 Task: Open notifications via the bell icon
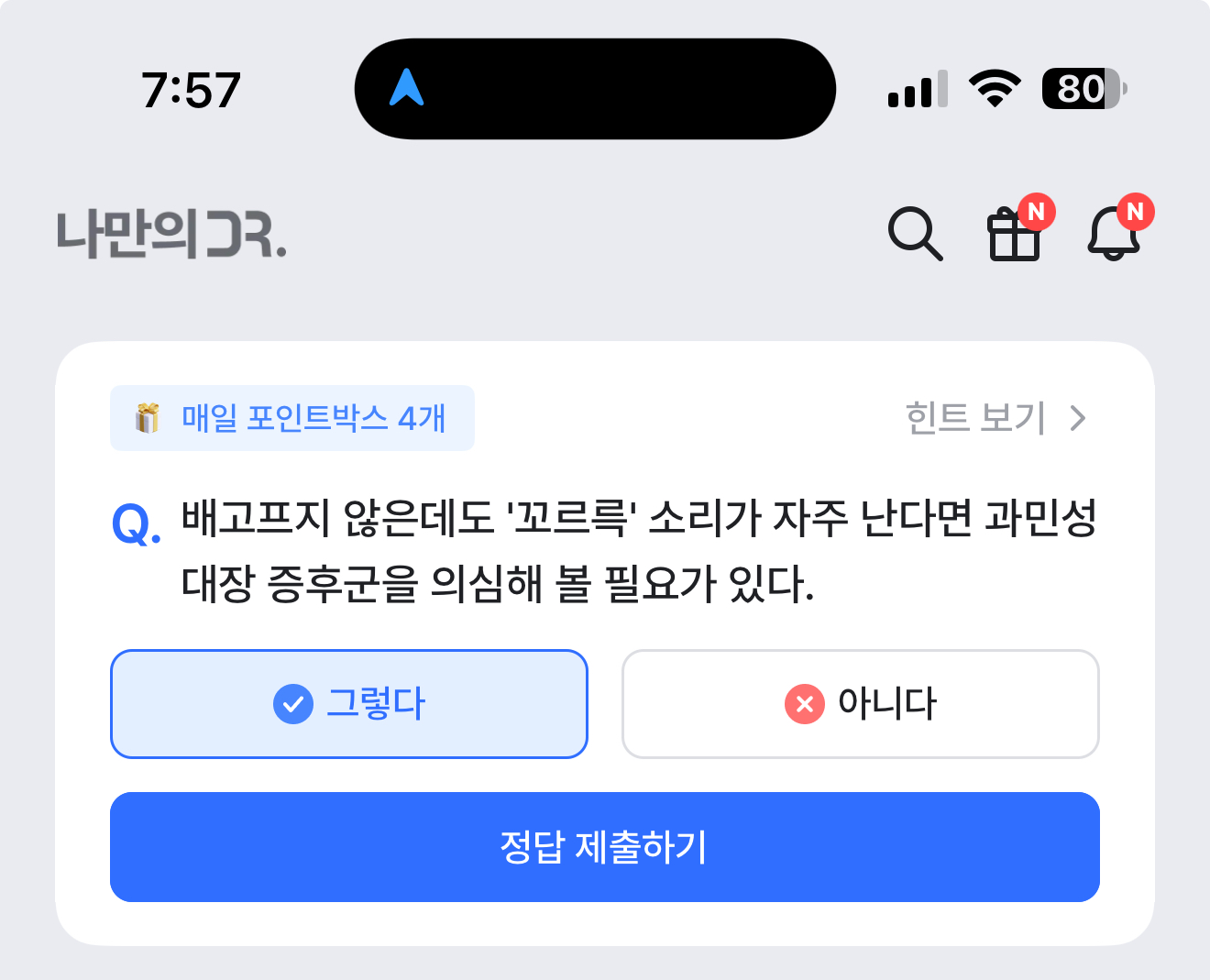(1114, 233)
